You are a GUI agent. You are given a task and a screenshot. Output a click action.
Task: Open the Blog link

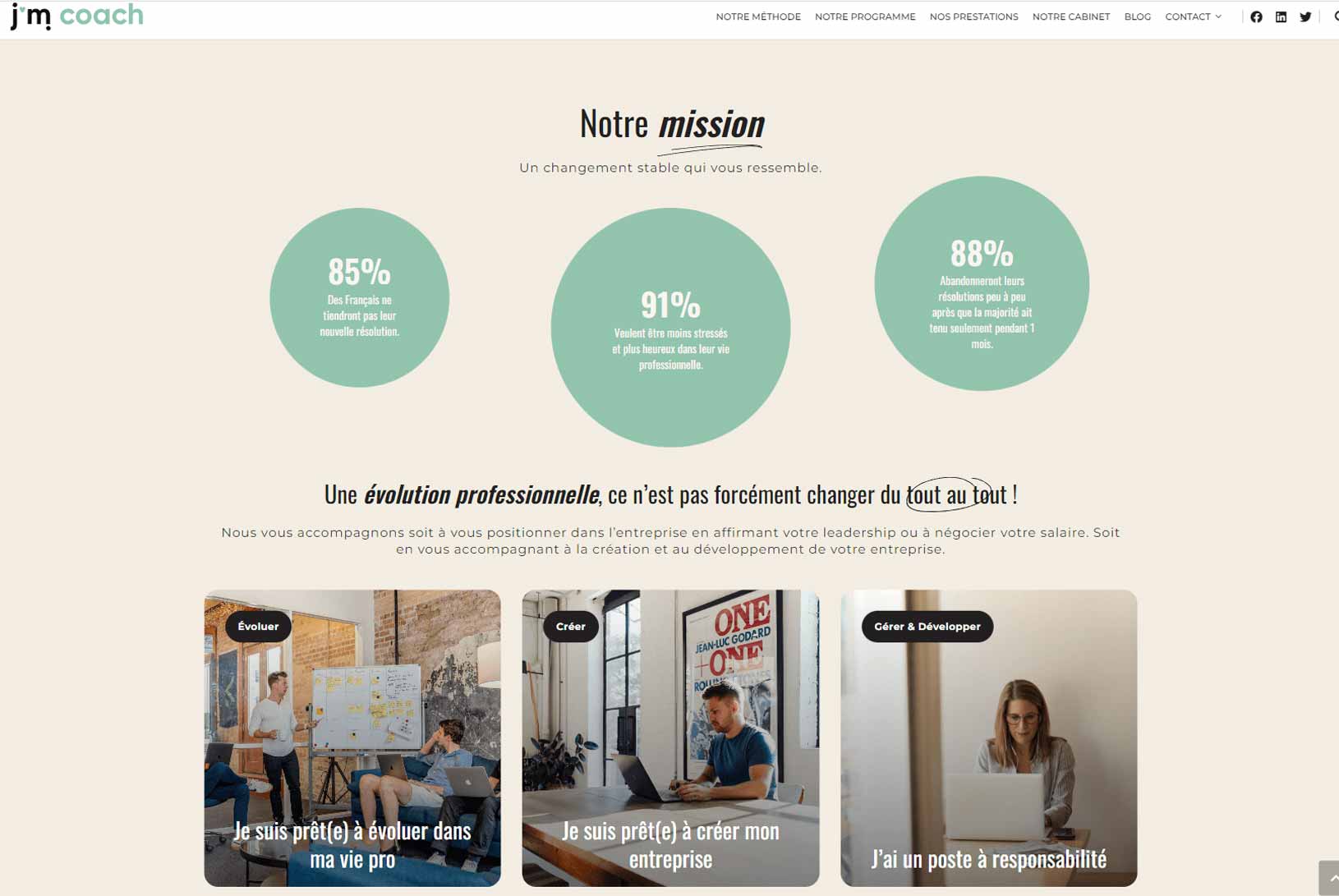point(1138,16)
